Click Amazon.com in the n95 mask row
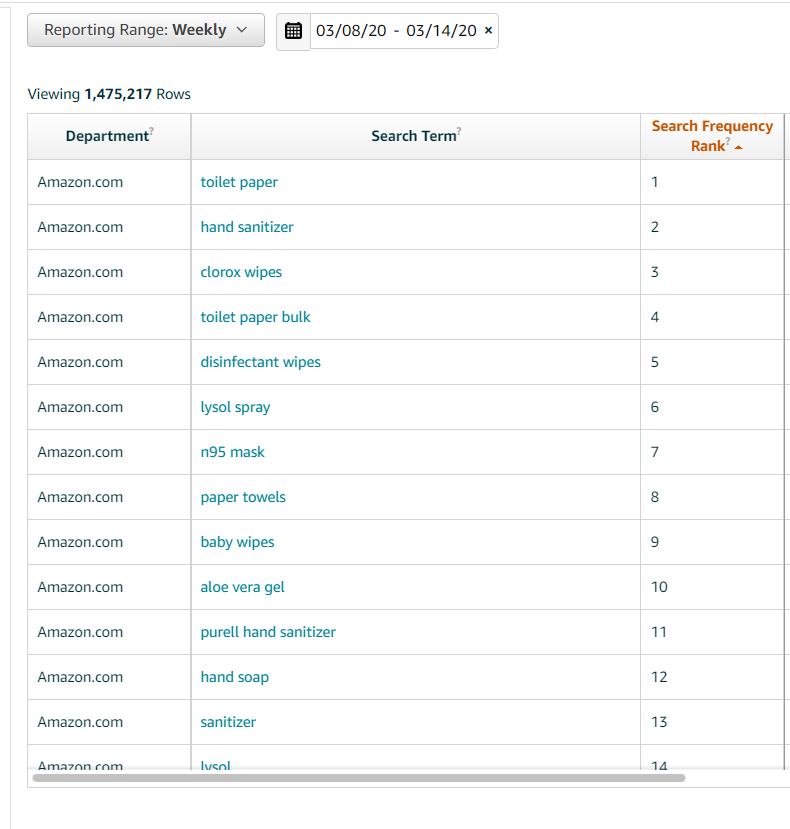The height and width of the screenshot is (829, 790). [80, 452]
